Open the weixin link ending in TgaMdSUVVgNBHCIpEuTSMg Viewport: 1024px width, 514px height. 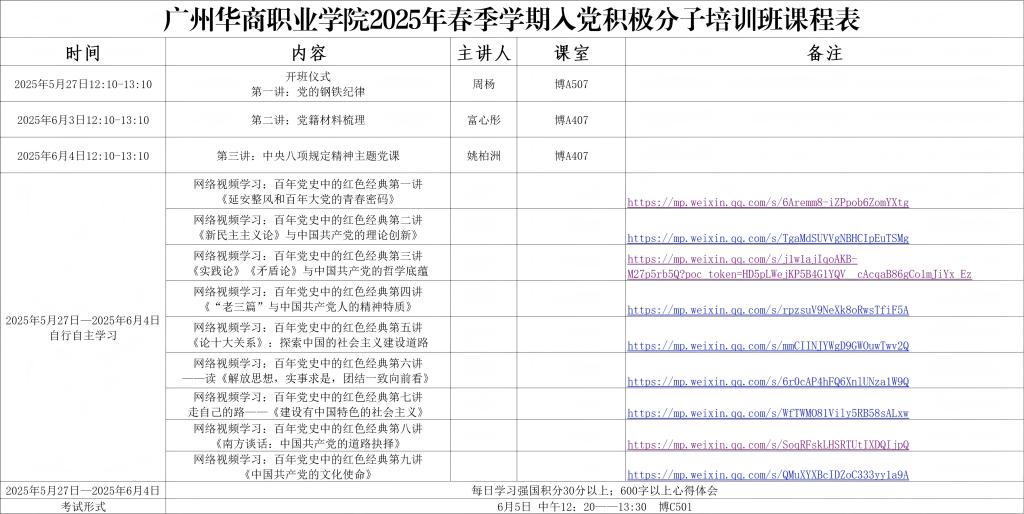(767, 238)
